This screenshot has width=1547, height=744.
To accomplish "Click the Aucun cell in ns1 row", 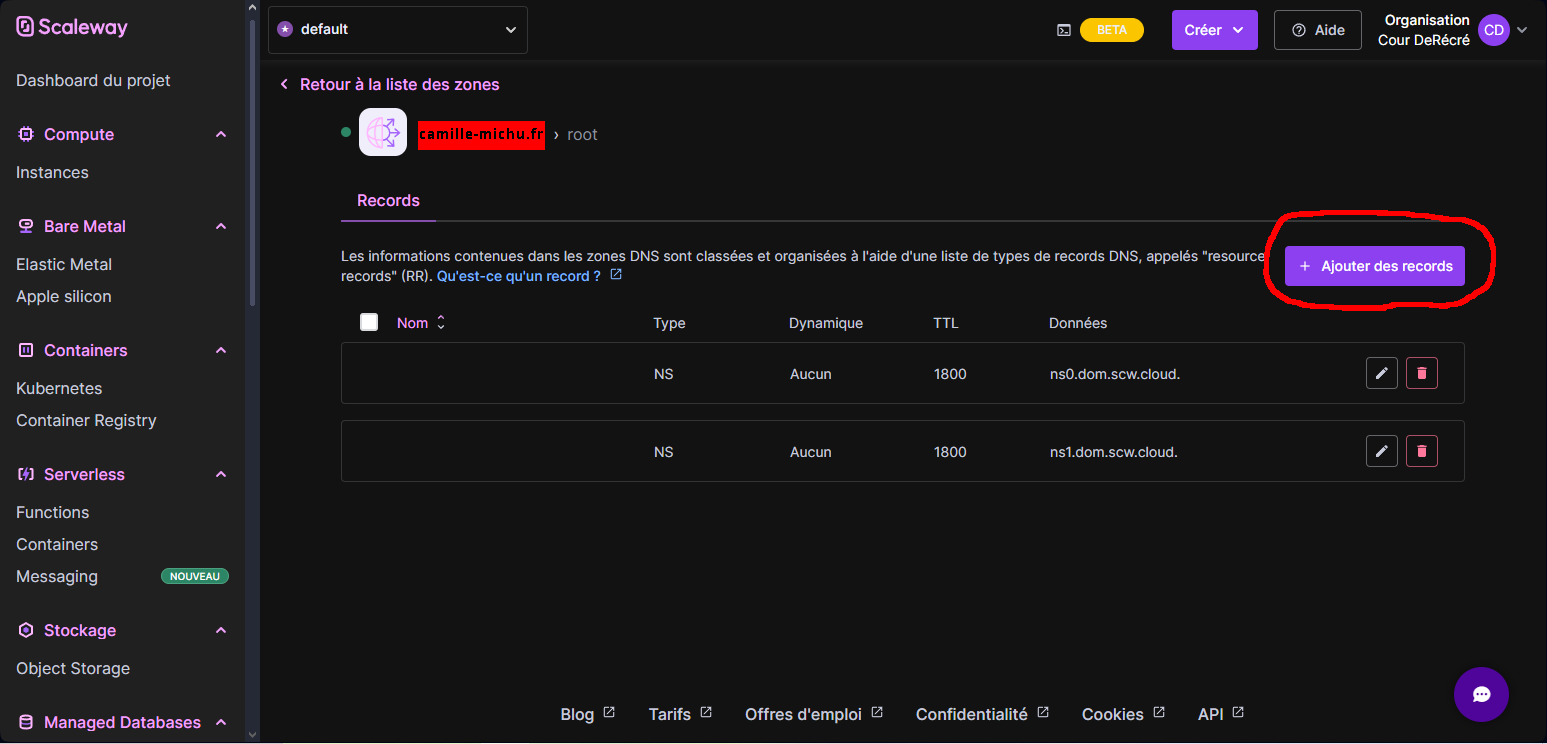I will [810, 452].
